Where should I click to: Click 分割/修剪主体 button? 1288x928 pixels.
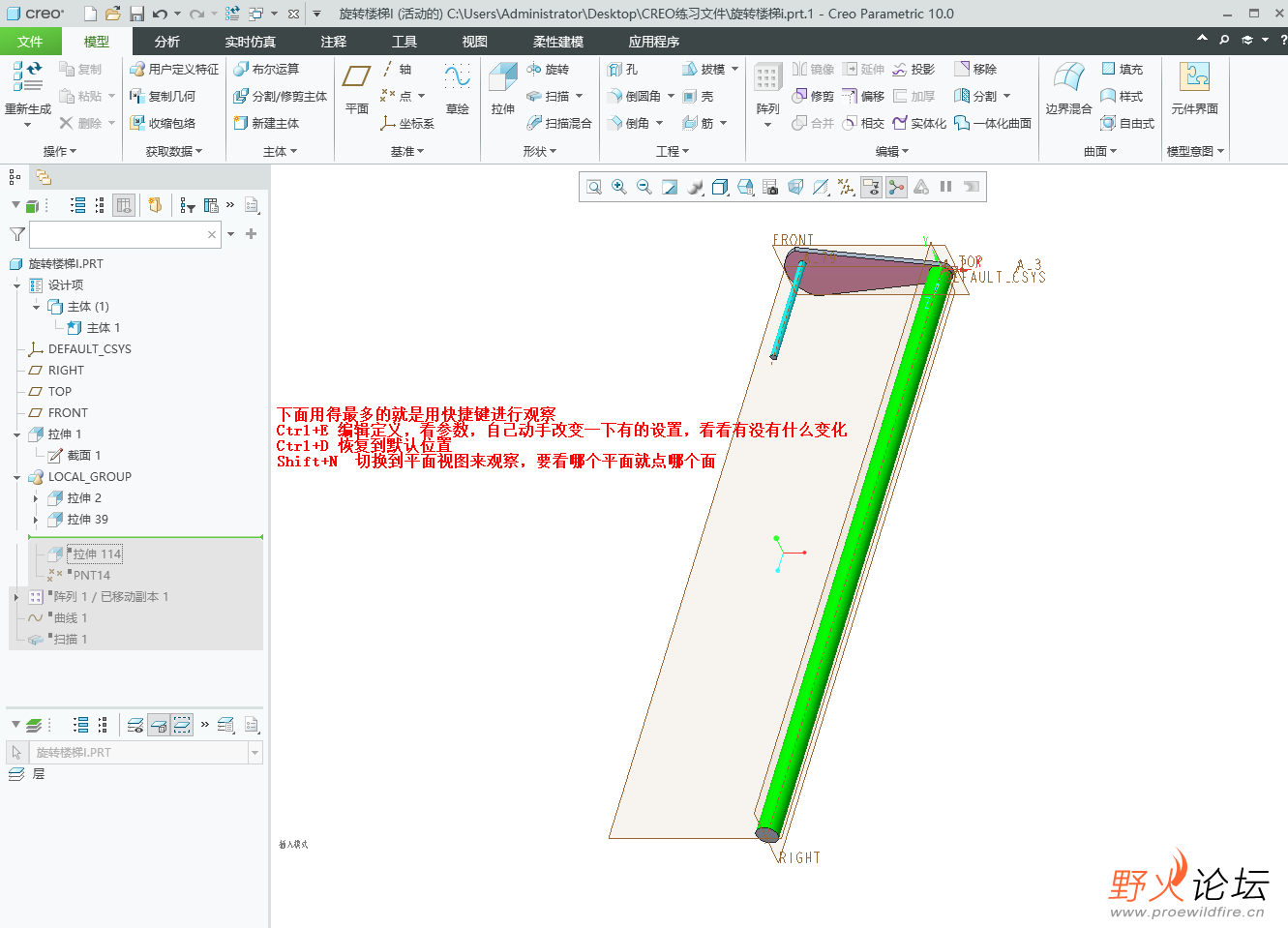click(281, 97)
